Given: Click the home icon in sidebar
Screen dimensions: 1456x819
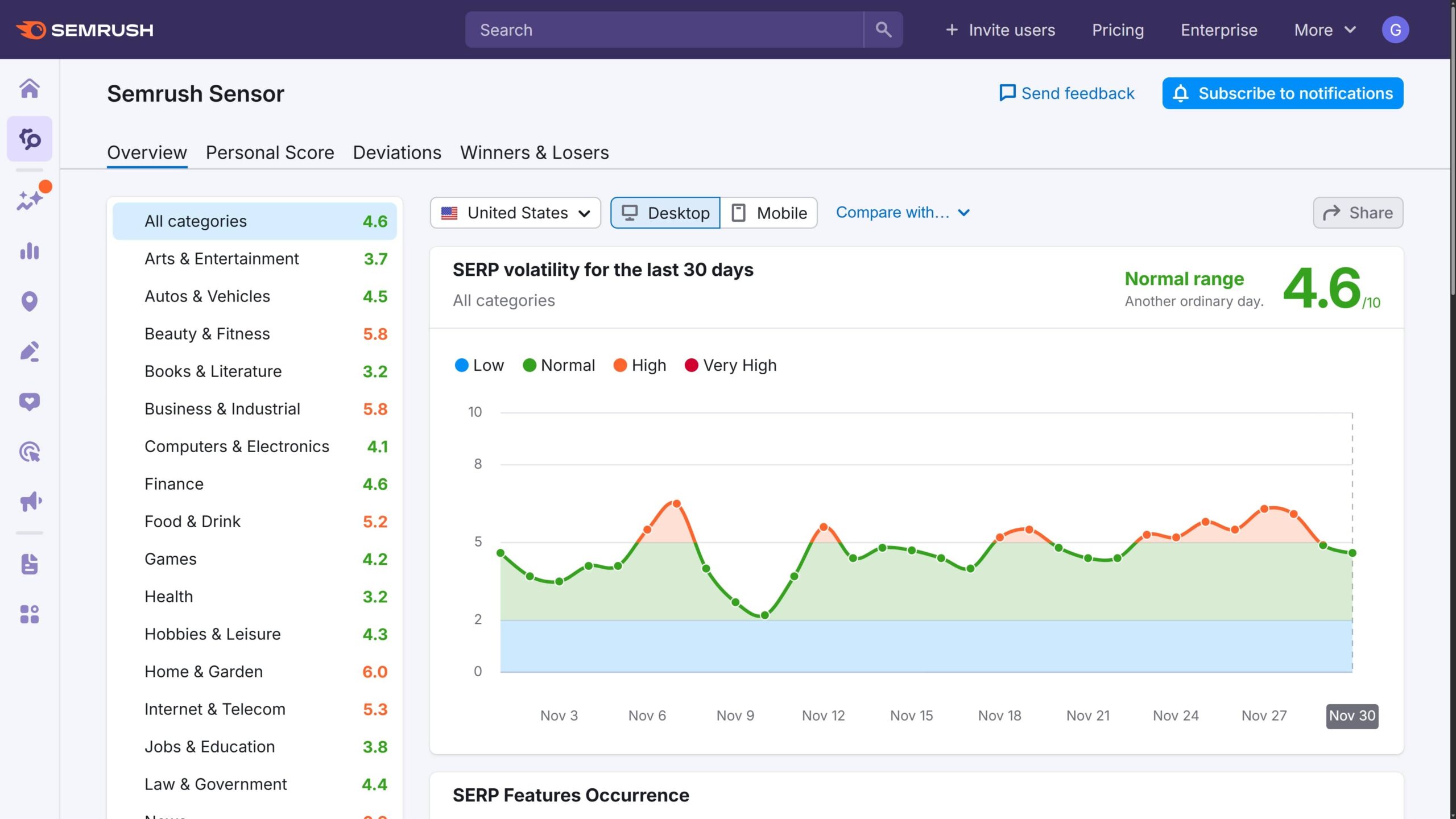Looking at the screenshot, I should [30, 89].
